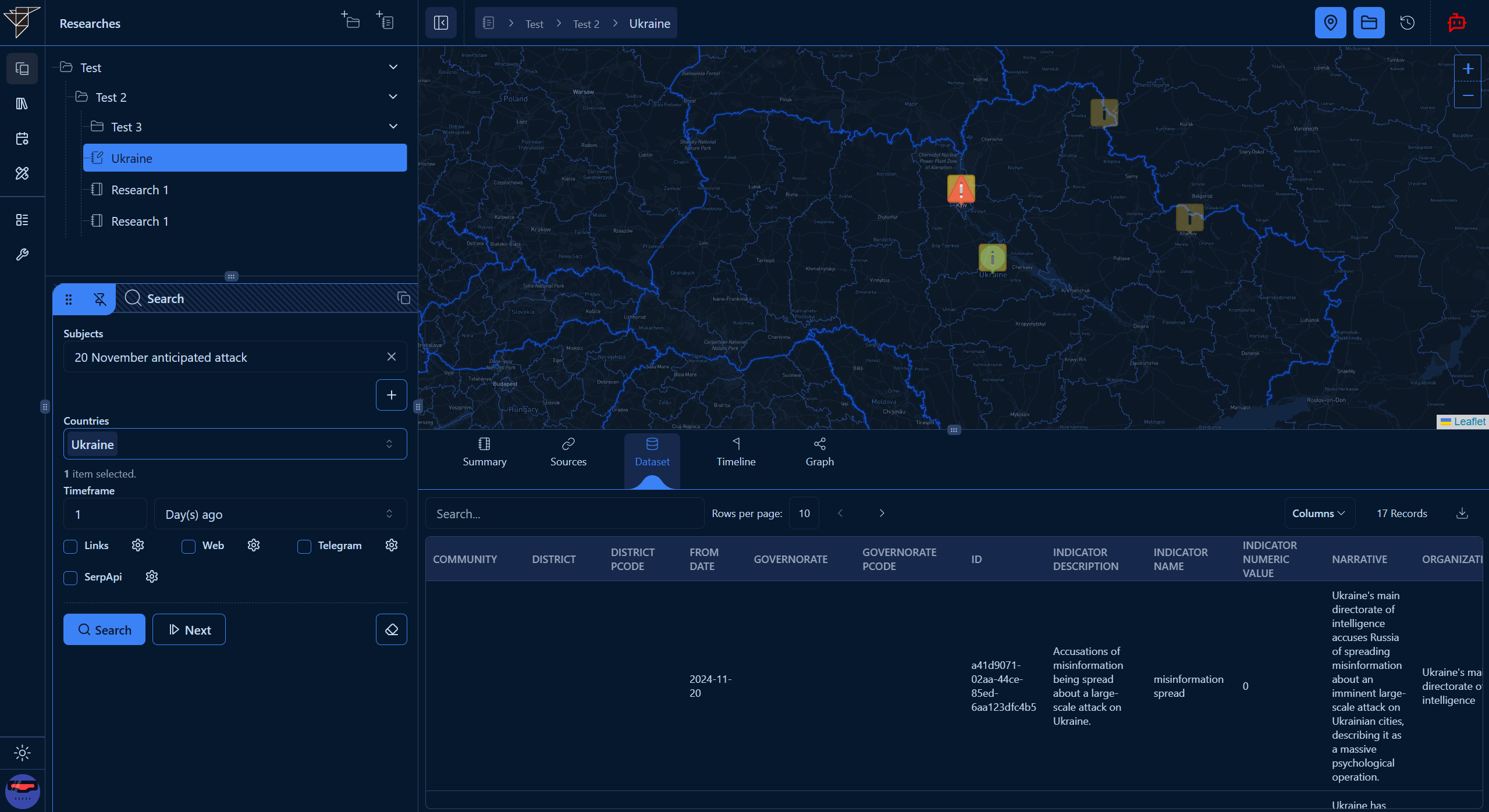Image resolution: width=1489 pixels, height=812 pixels.
Task: Open the calendar settings icon in sidebar
Action: [x=22, y=138]
